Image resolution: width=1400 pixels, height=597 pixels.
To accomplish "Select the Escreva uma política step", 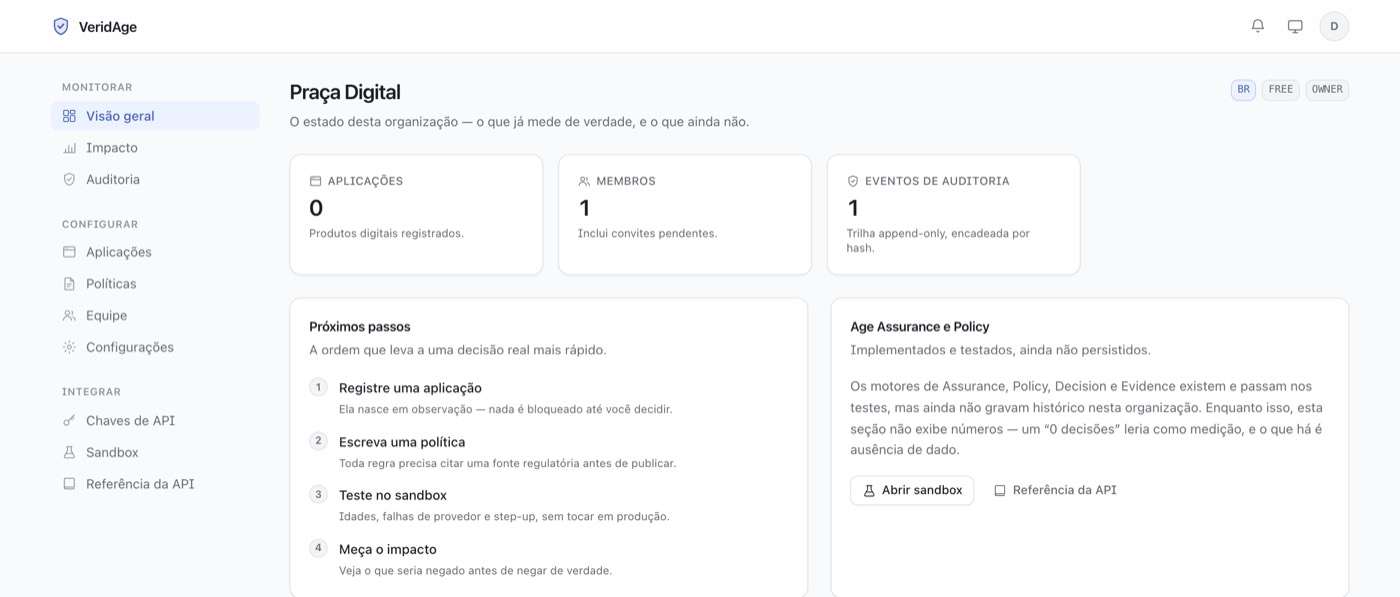I will pyautogui.click(x=402, y=442).
